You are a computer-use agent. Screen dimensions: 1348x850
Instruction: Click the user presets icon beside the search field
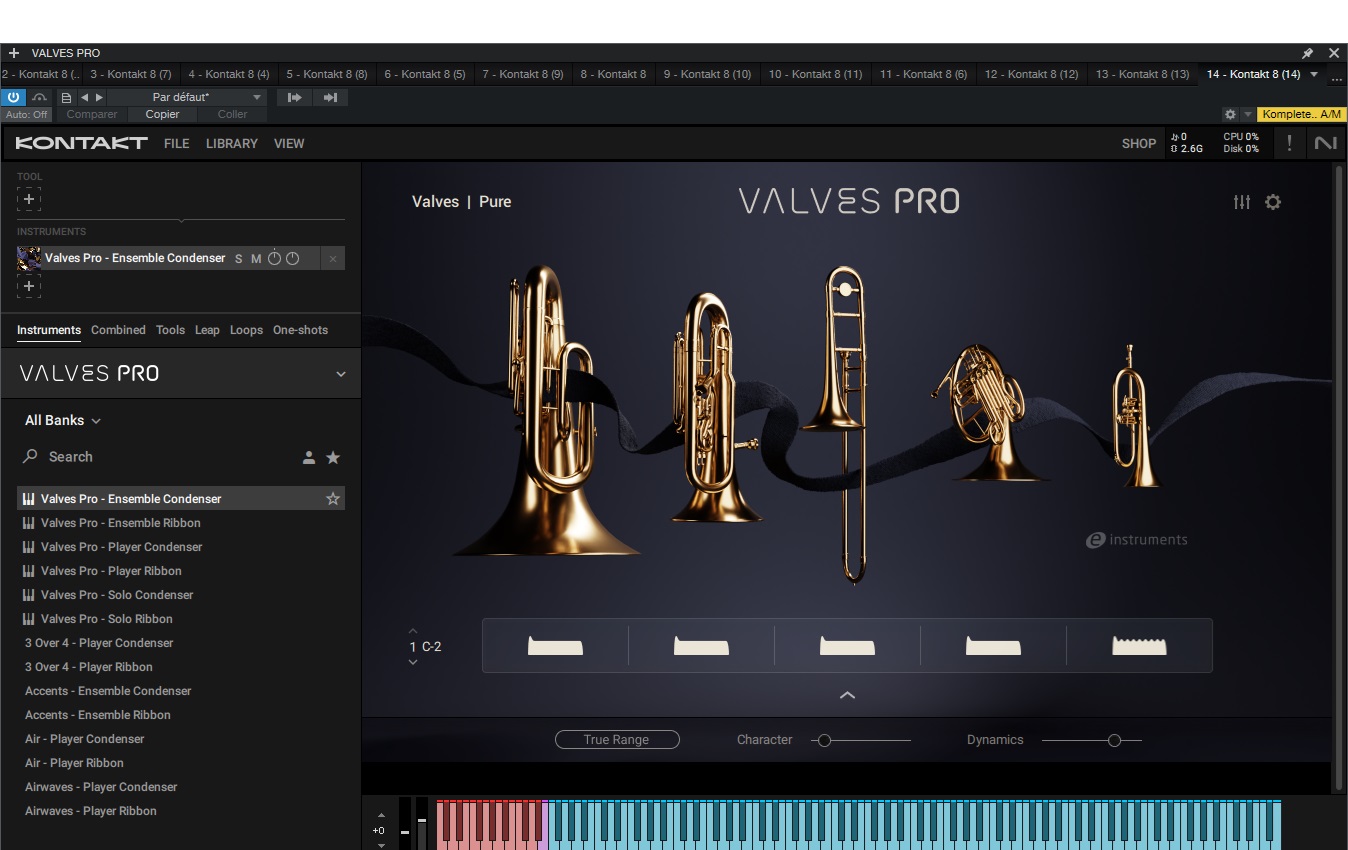(x=309, y=457)
